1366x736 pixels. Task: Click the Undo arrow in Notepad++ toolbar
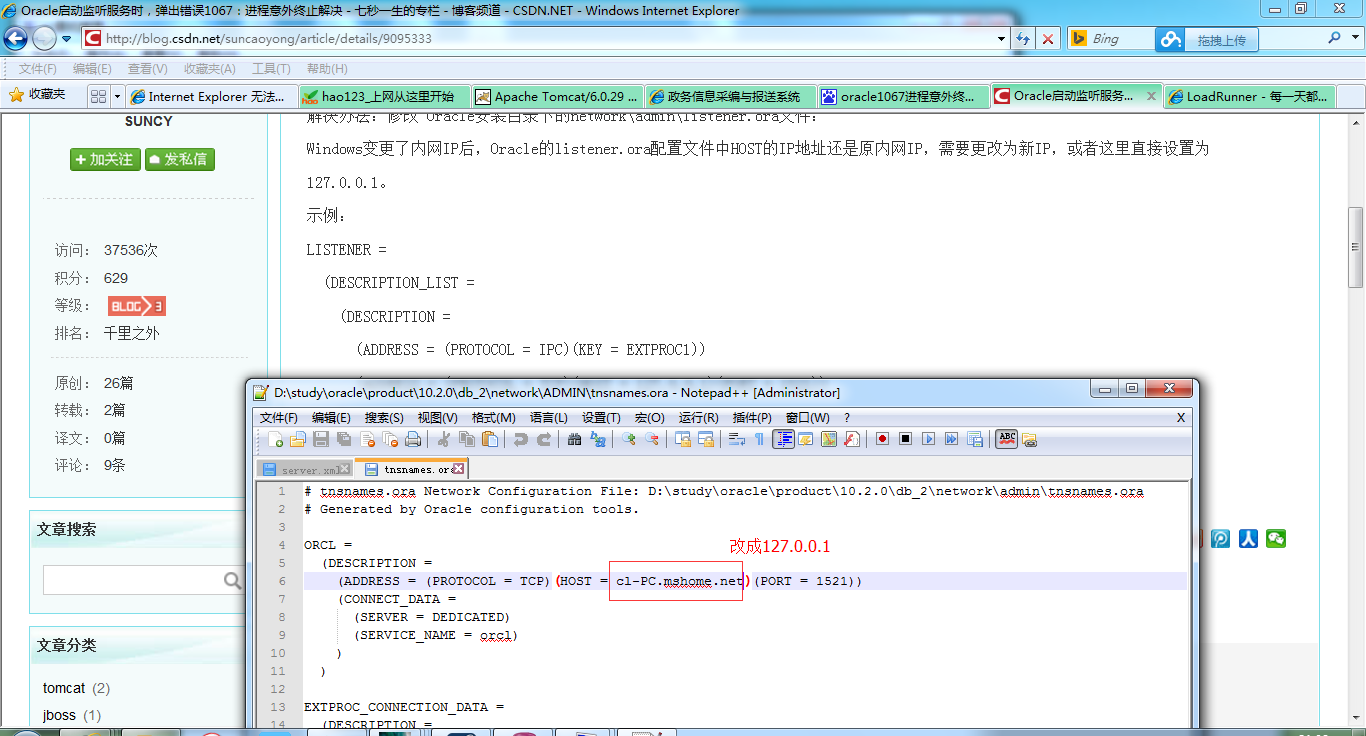tap(520, 439)
